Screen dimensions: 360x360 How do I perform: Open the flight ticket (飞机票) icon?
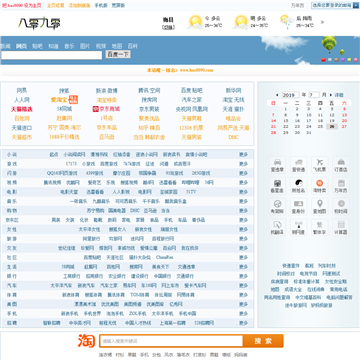[320, 162]
